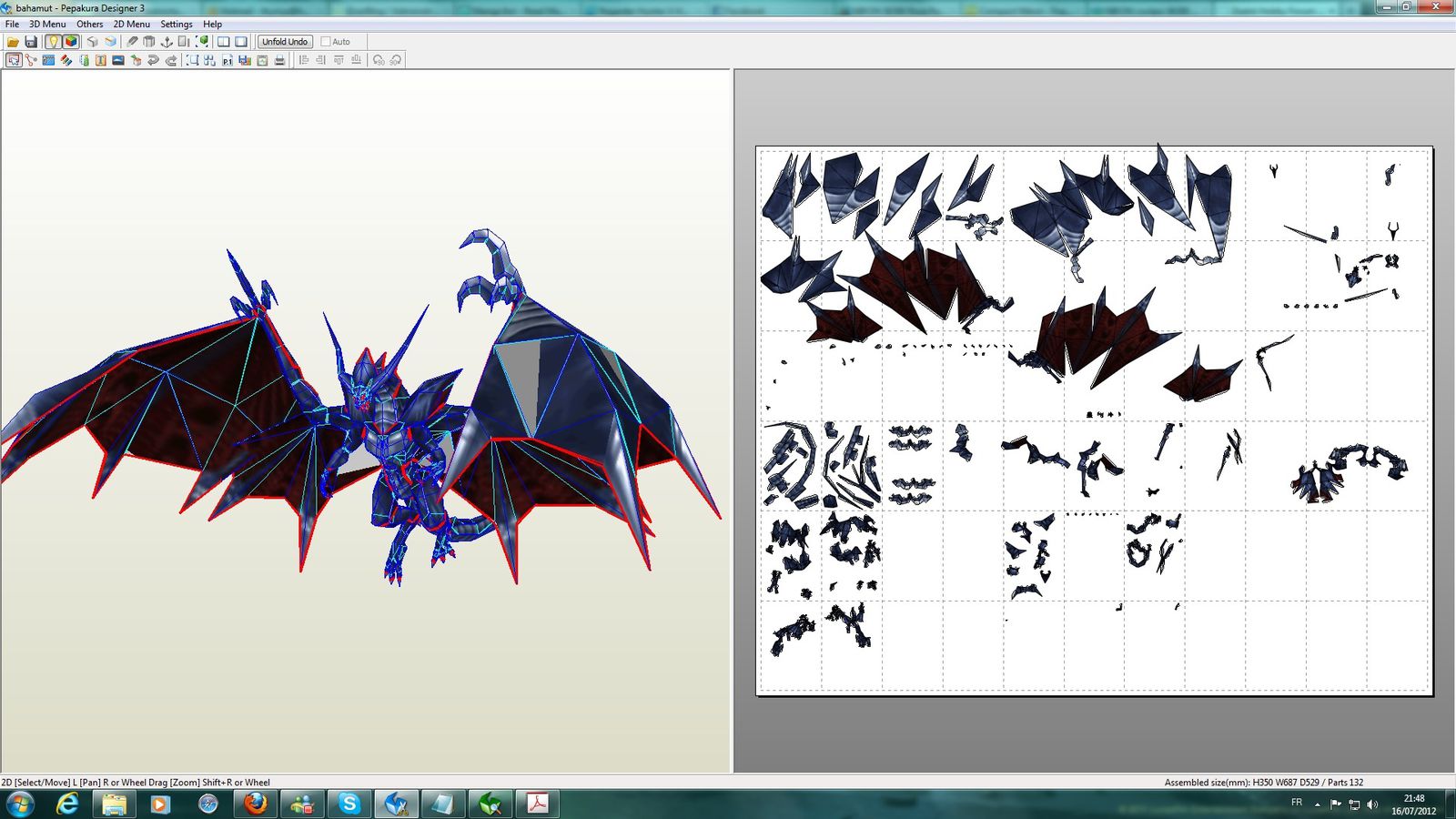Click the arrange parts grid icon
Viewport: 1456px width, 819px height.
tap(209, 60)
